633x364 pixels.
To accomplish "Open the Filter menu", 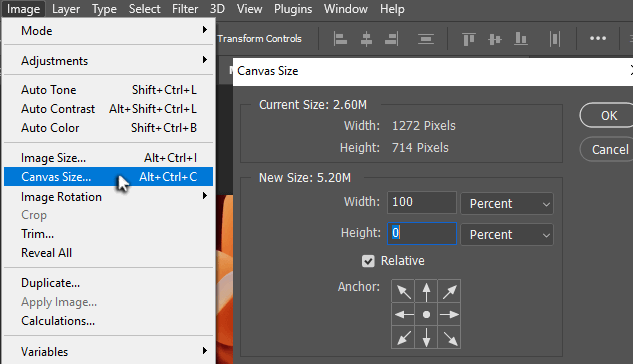I will pos(185,9).
